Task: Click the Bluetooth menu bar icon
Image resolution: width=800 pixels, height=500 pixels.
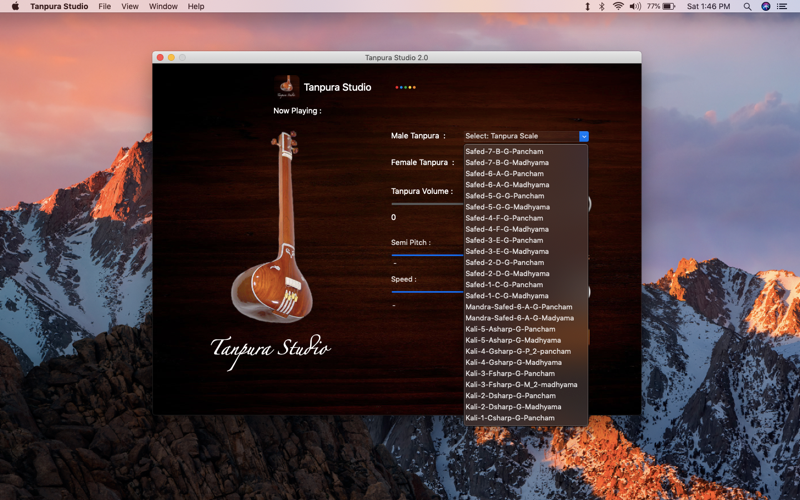Action: pyautogui.click(x=602, y=6)
